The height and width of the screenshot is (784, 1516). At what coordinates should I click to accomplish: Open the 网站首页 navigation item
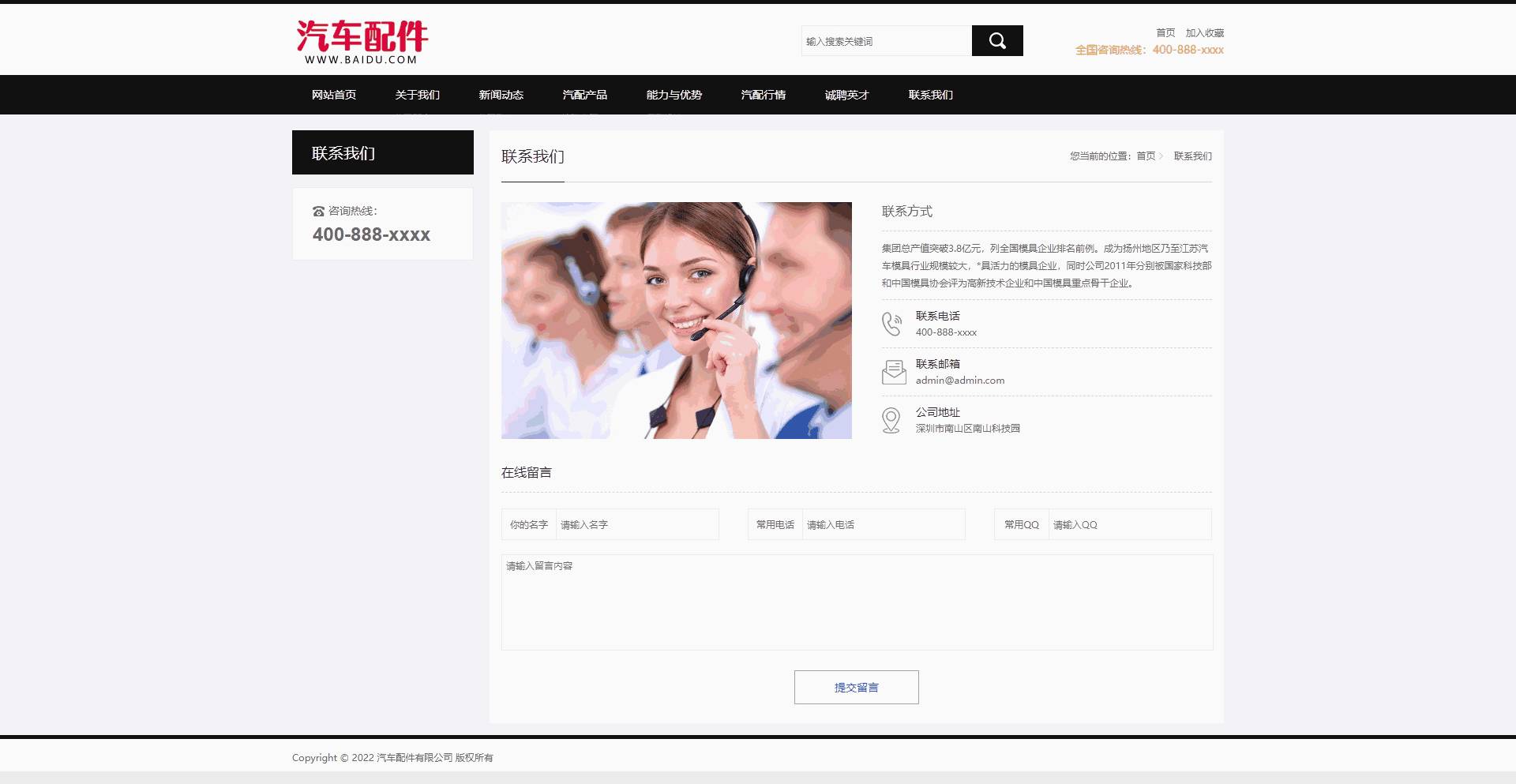pos(333,95)
